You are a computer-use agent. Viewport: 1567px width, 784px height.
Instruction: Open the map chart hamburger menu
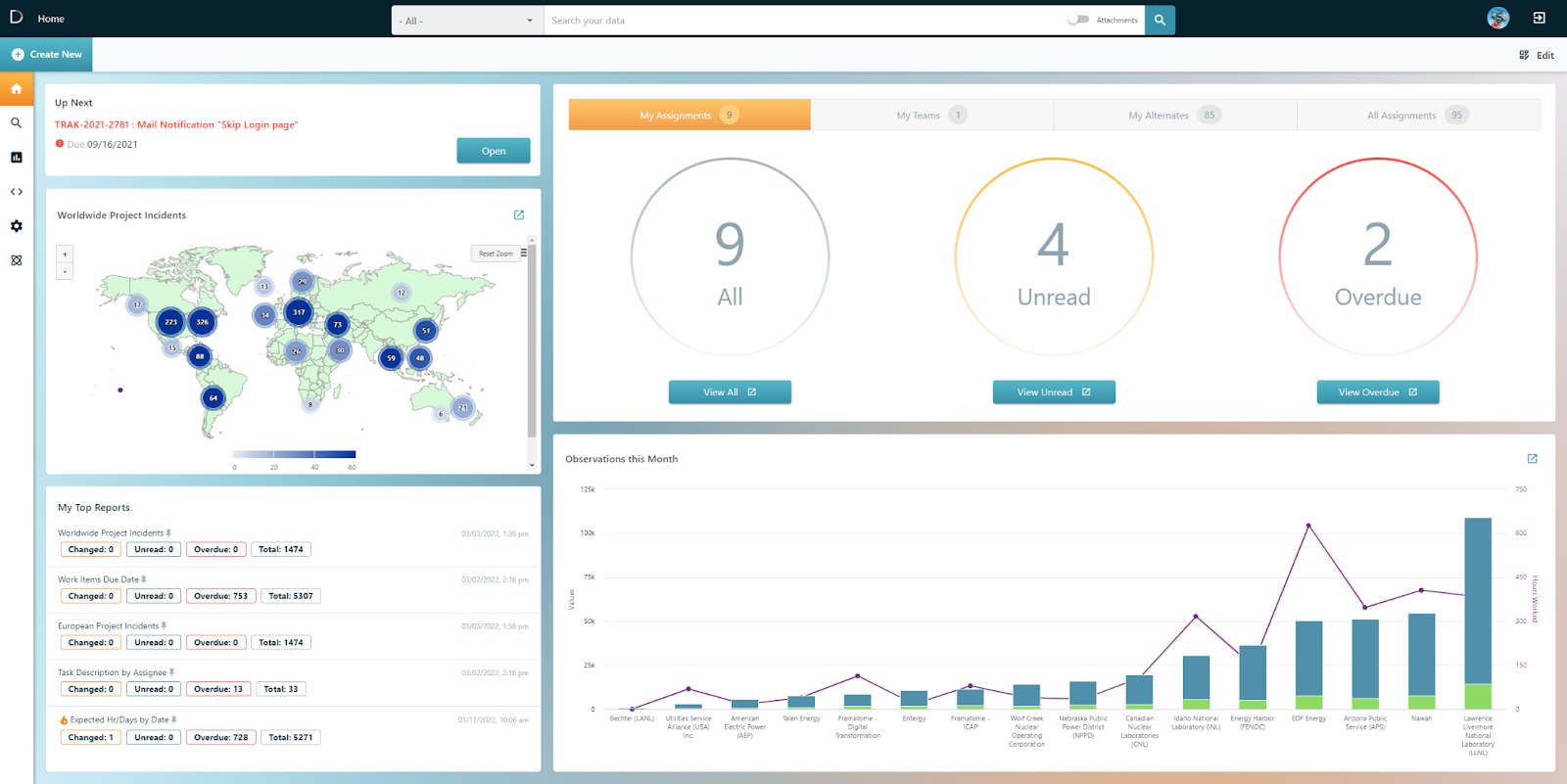pos(524,253)
